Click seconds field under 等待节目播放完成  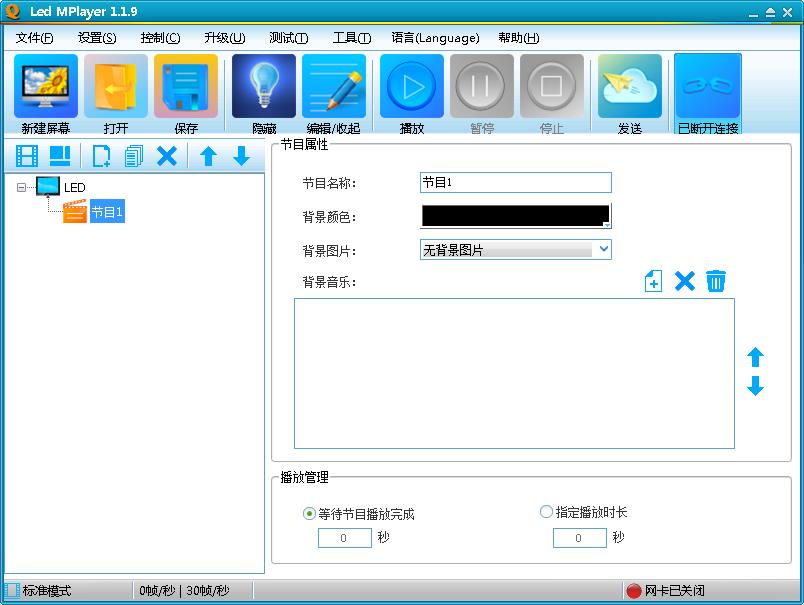tap(345, 538)
